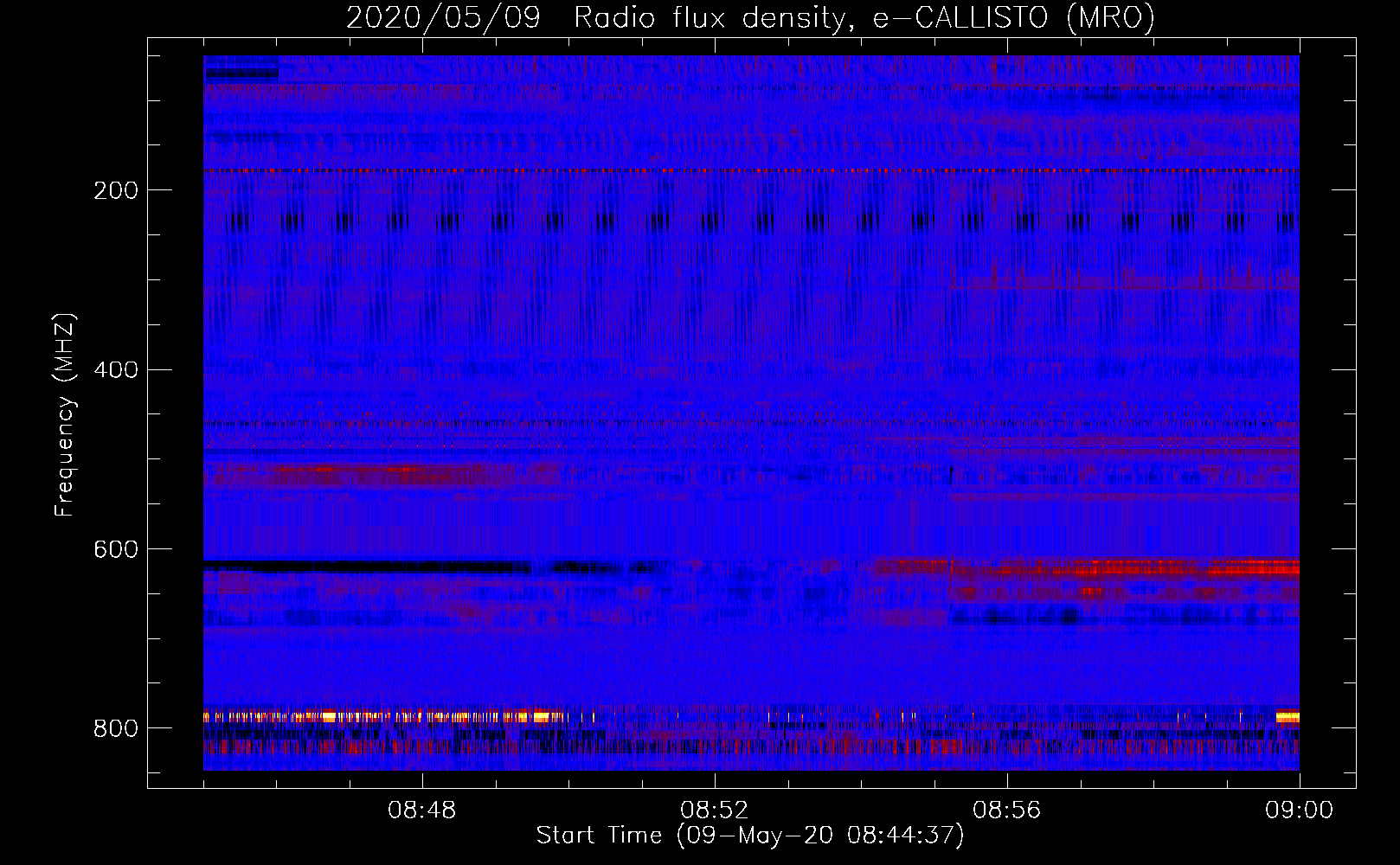Image resolution: width=1400 pixels, height=865 pixels.
Task: Click the plot title '2020/05/09 Radio flux density, e-CALLISTO (MRO)'
Action: pos(750,18)
